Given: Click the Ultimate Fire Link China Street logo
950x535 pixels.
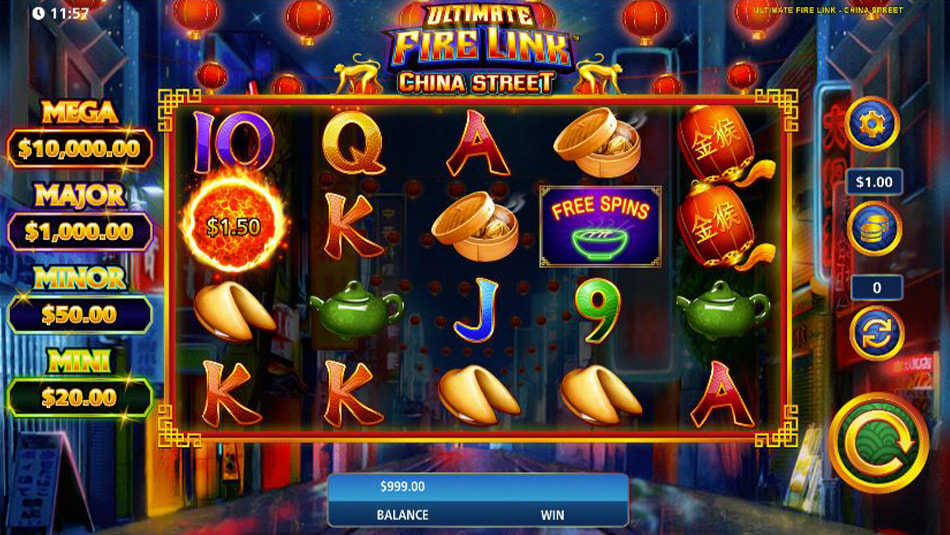Looking at the screenshot, I should tap(477, 50).
